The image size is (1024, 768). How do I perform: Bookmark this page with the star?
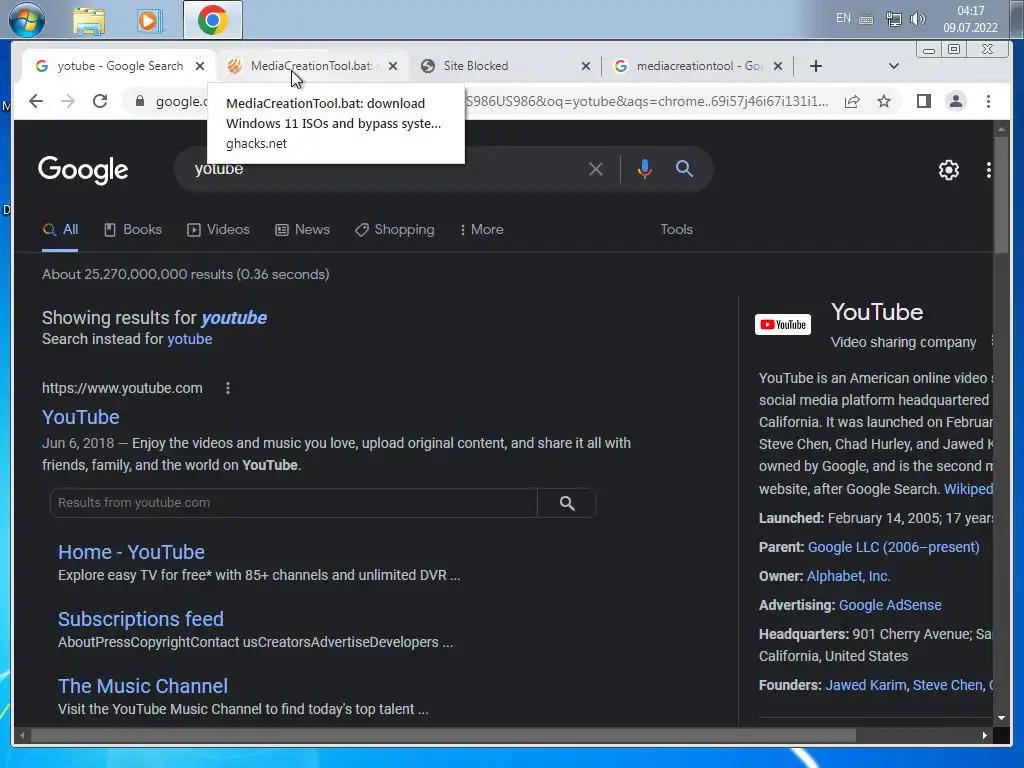(884, 101)
